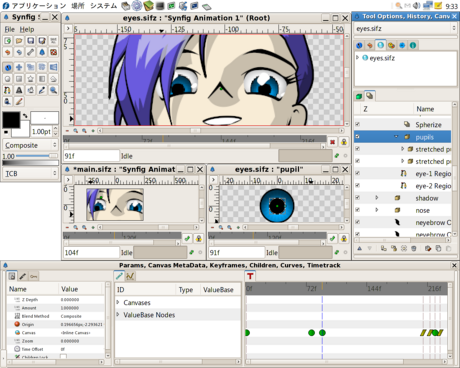The width and height of the screenshot is (460, 368).
Task: Click the 91f frame field in Root window
Action: pyautogui.click(x=91, y=156)
